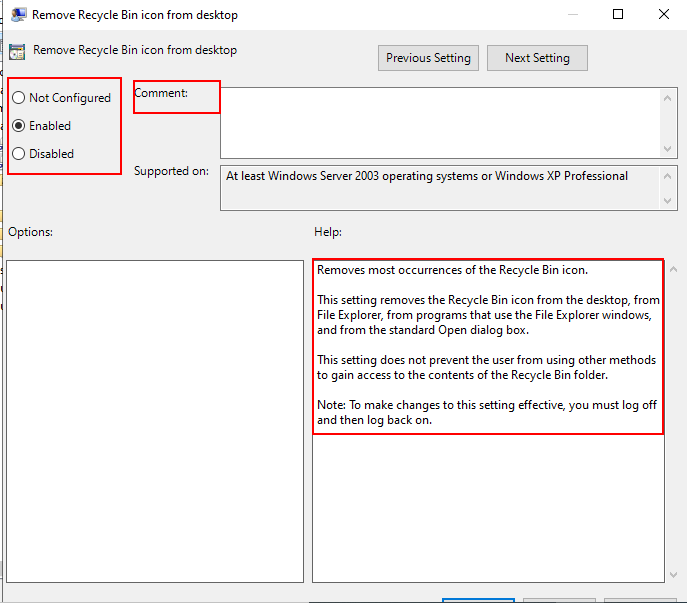
Task: Click the 'Supported on:' label
Action: (171, 171)
